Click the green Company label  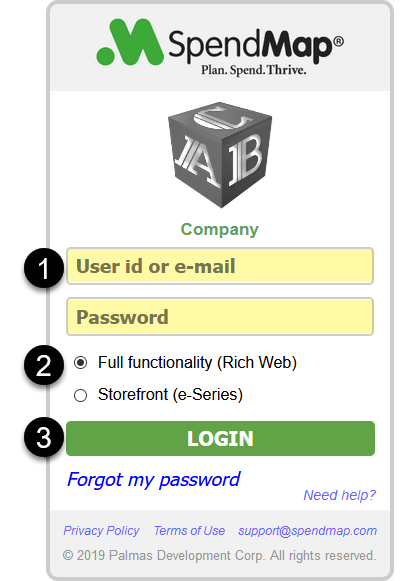click(219, 230)
